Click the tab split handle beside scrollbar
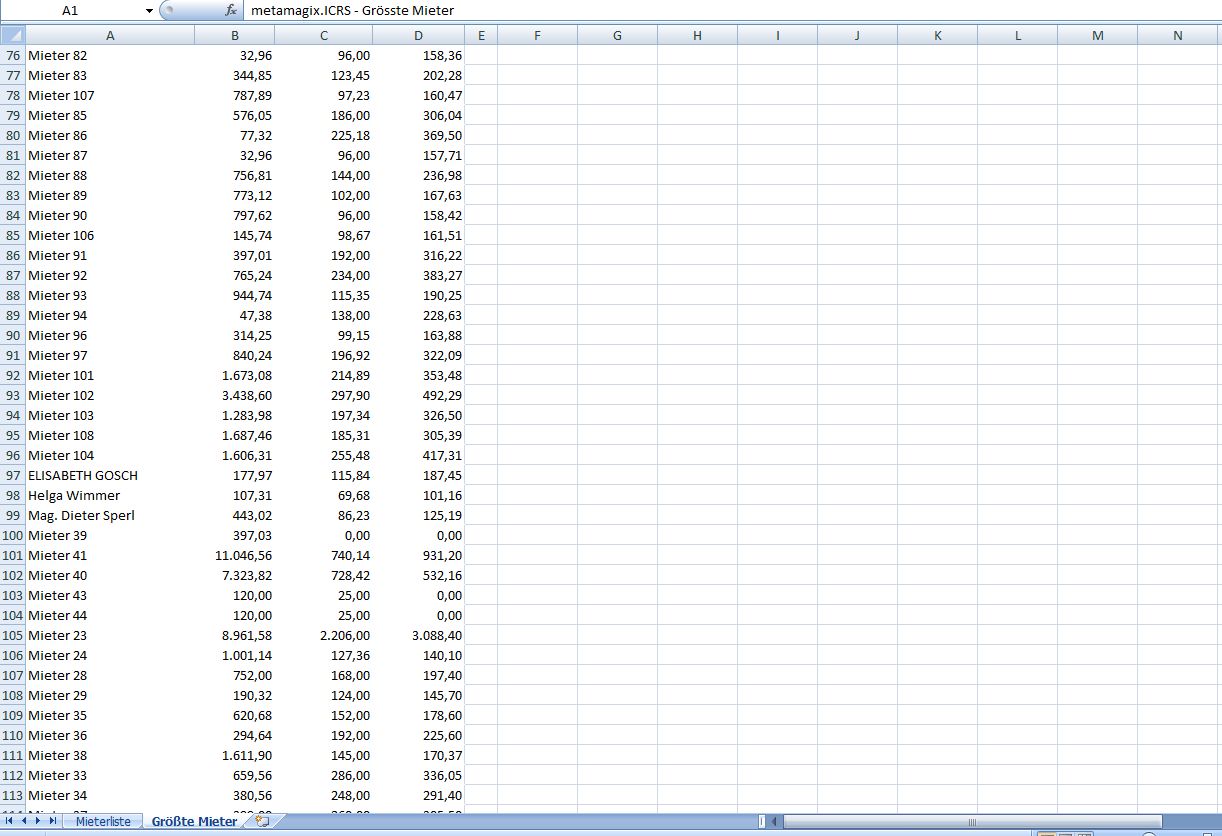This screenshot has width=1222, height=836. point(761,822)
